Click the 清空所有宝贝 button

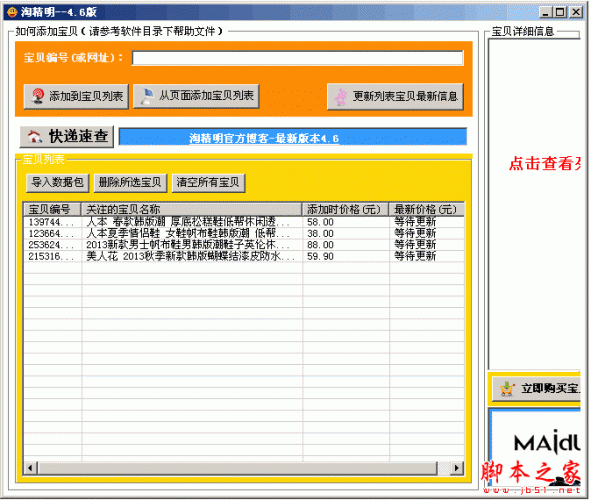click(208, 183)
